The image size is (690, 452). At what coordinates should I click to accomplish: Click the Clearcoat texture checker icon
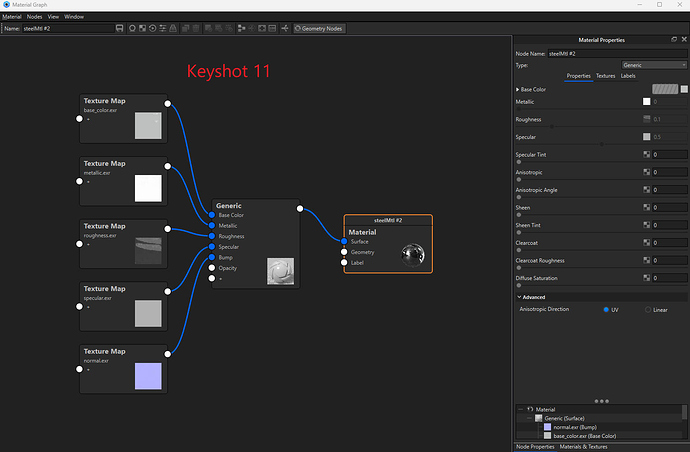[x=646, y=243]
